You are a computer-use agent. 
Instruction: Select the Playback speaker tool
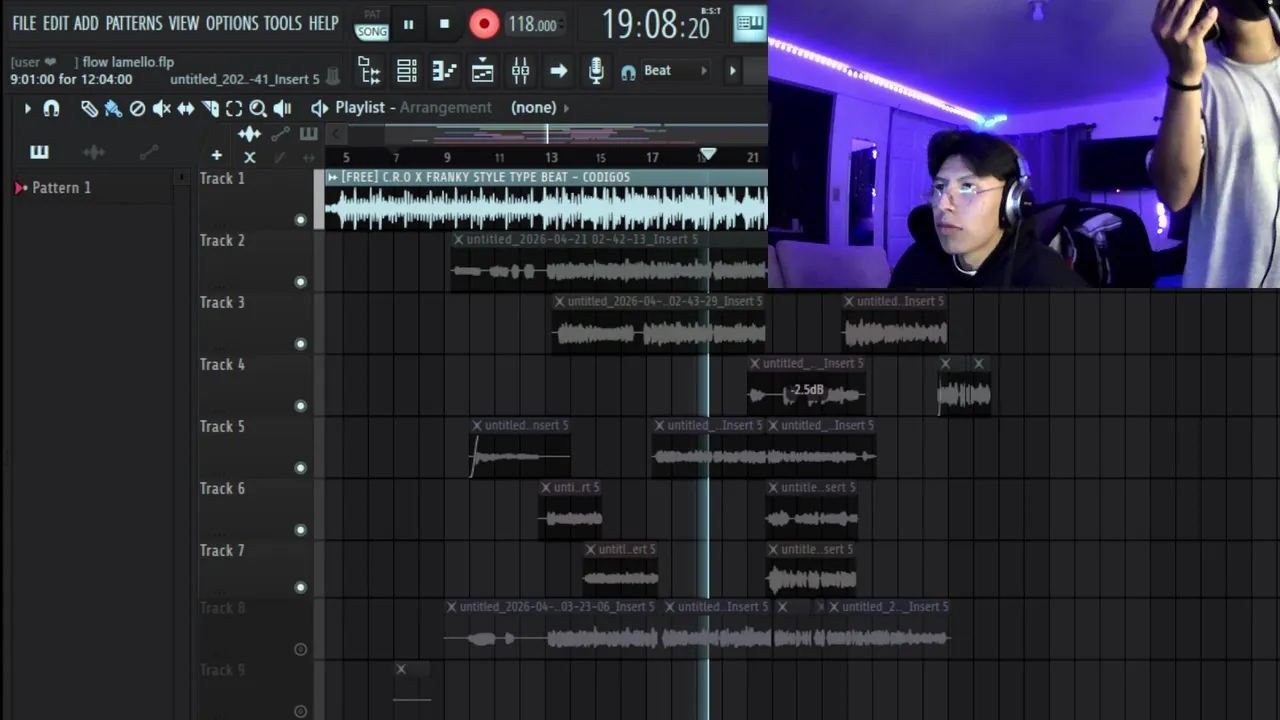[283, 108]
